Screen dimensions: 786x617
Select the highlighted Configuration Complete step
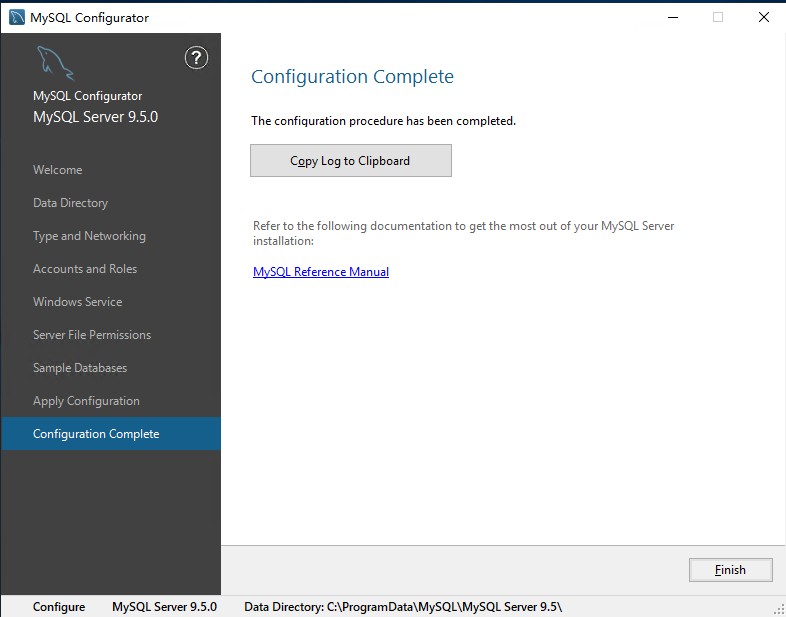[x=96, y=434]
